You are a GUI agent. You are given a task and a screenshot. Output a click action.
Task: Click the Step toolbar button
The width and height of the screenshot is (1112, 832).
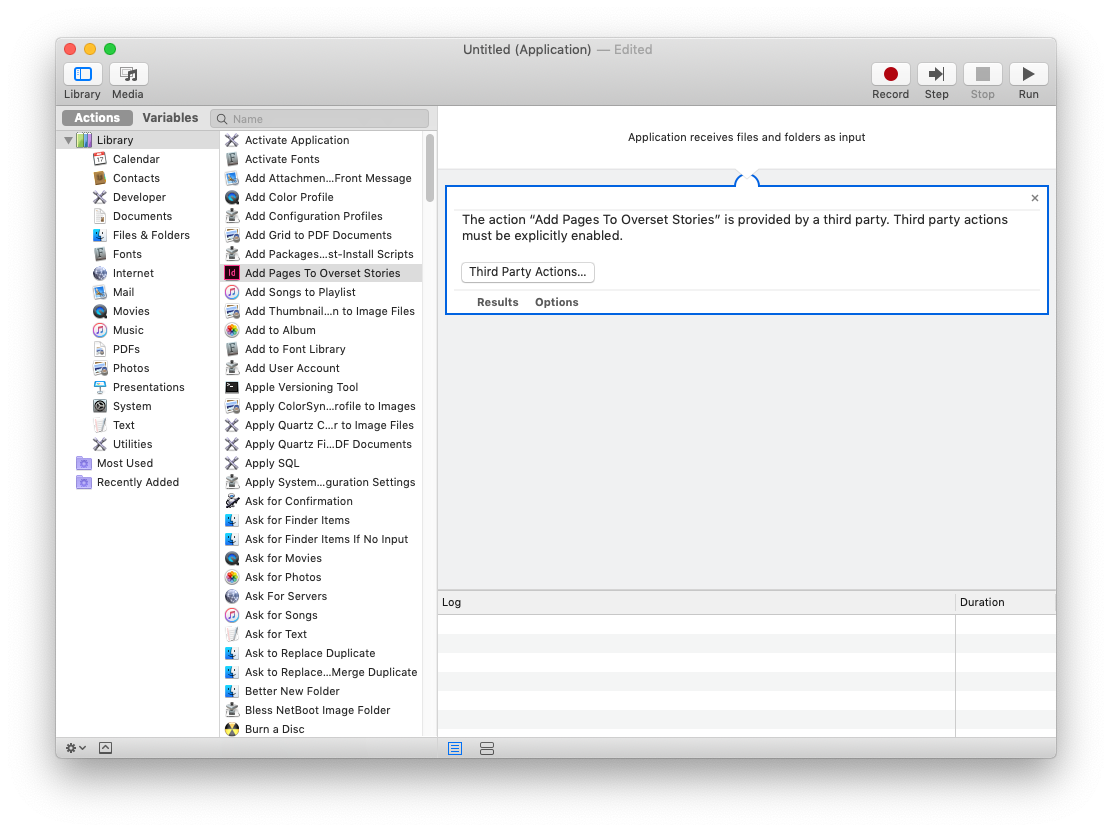(x=936, y=74)
